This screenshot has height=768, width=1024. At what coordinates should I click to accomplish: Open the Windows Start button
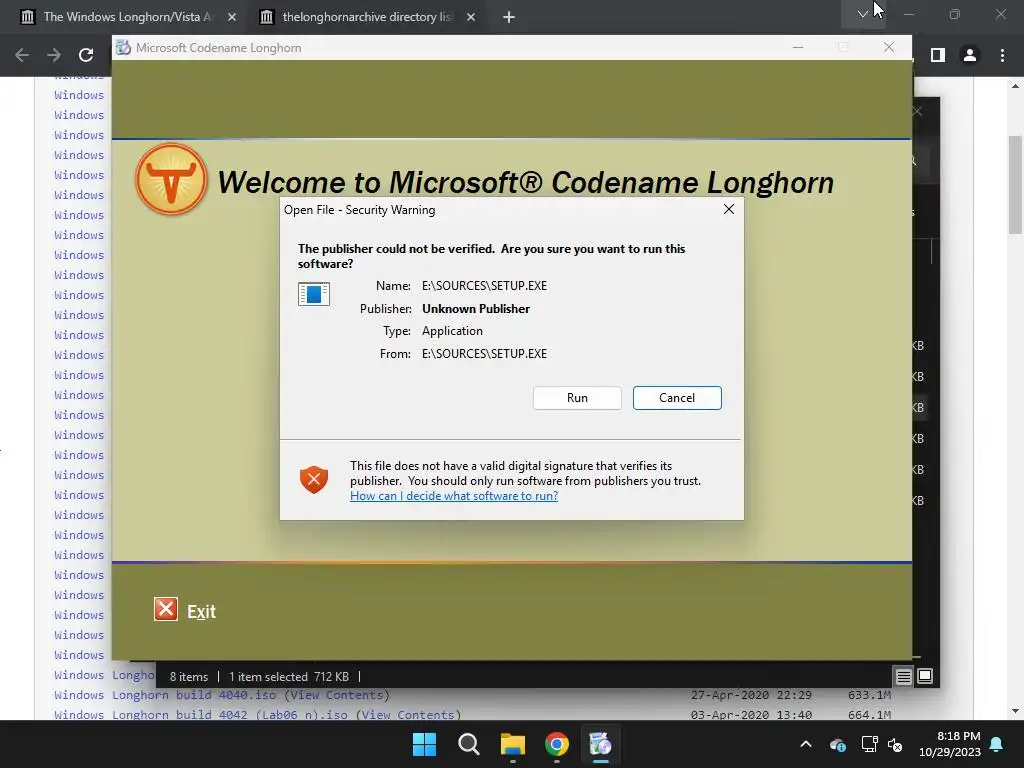pos(424,744)
